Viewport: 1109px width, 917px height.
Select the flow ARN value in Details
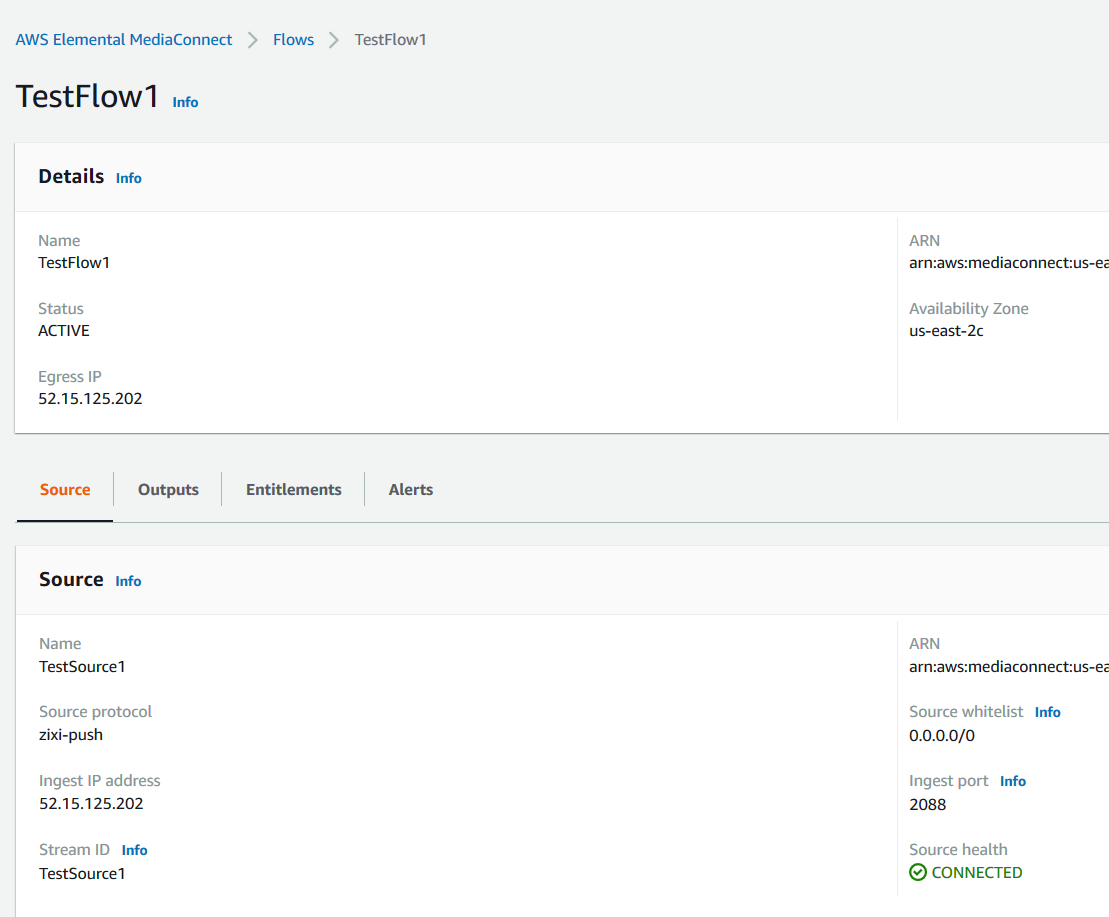point(1009,263)
